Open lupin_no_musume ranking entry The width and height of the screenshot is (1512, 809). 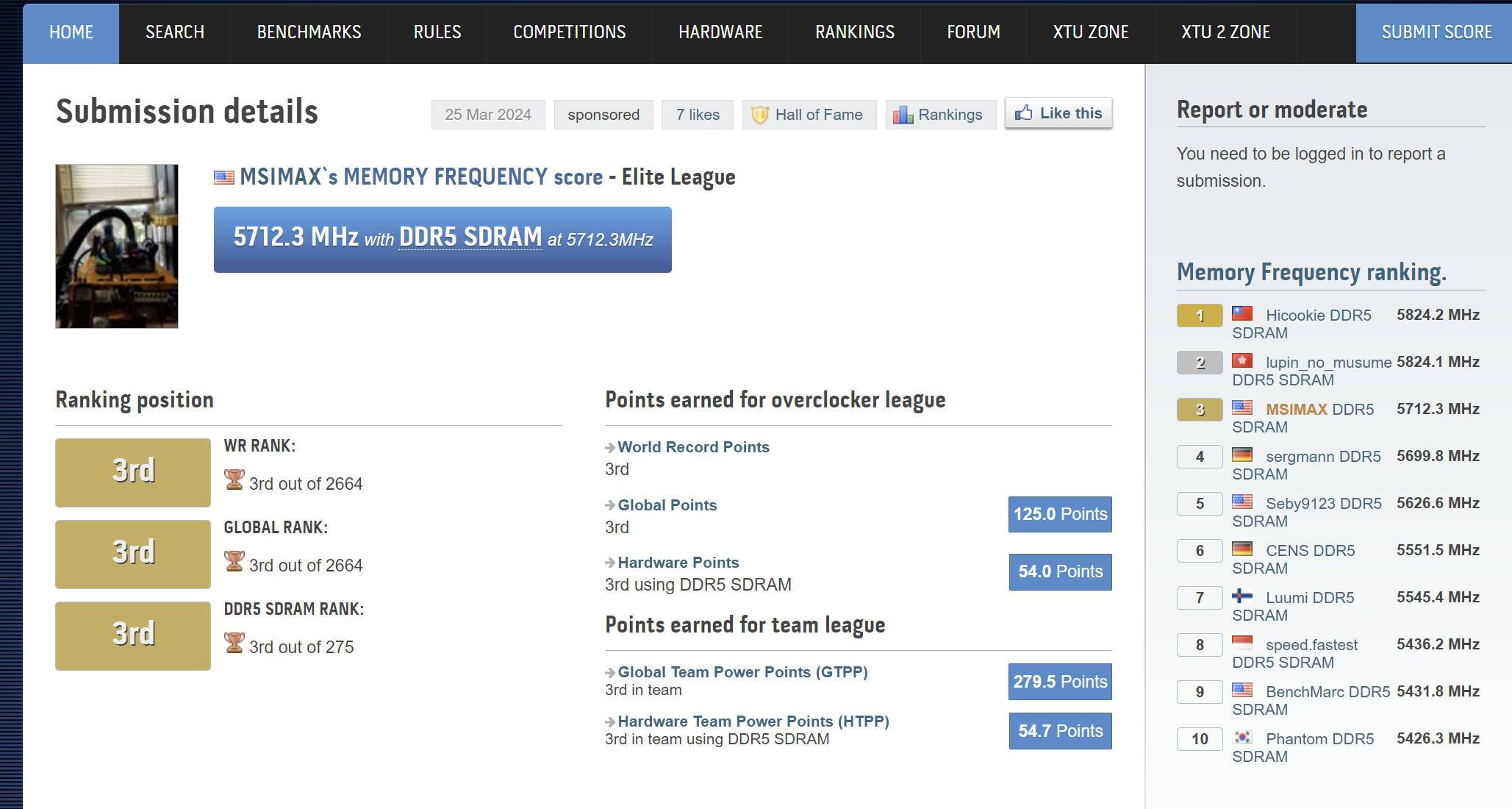(x=1312, y=371)
